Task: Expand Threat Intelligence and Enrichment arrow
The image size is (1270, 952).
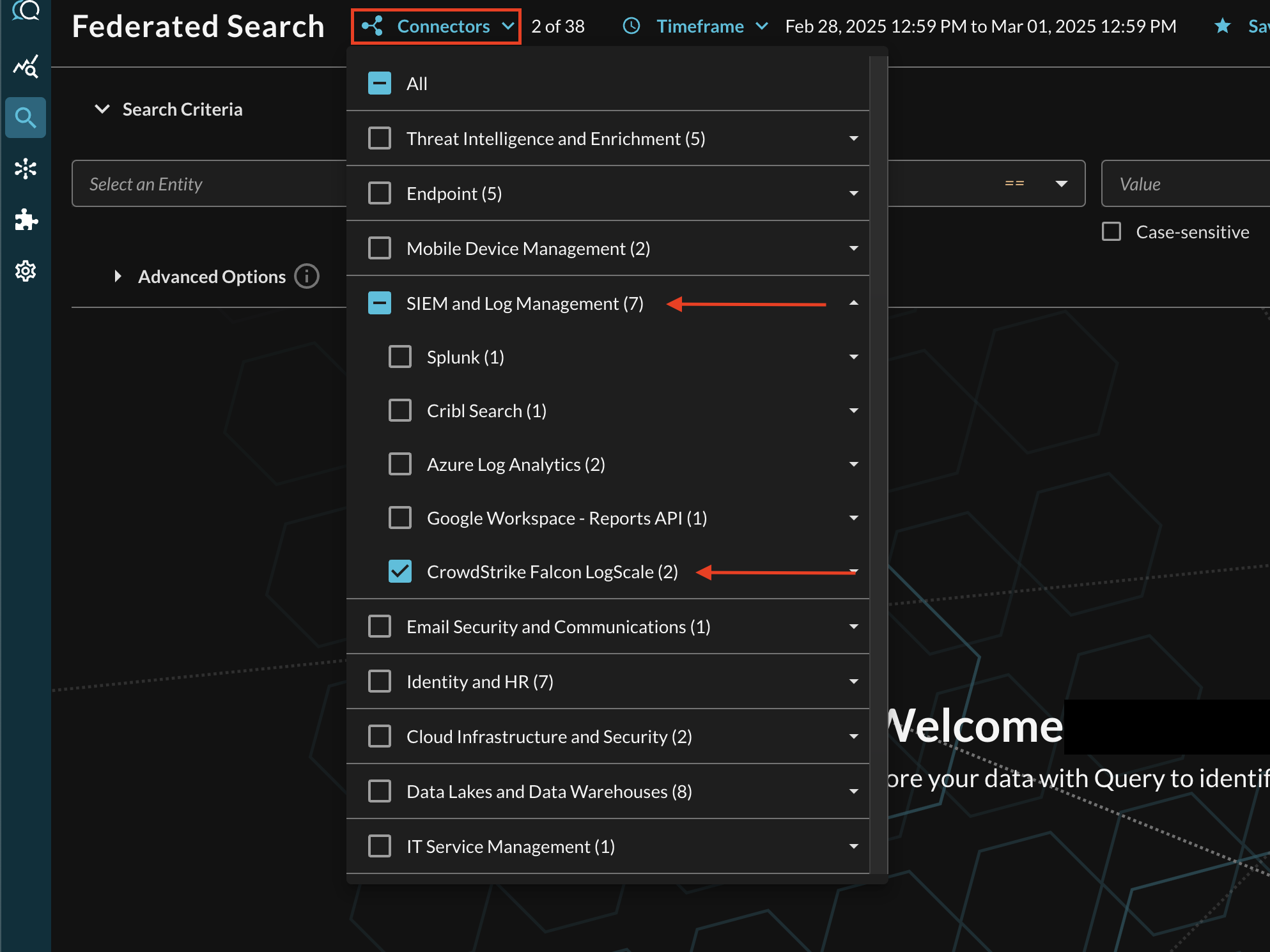Action: tap(853, 139)
